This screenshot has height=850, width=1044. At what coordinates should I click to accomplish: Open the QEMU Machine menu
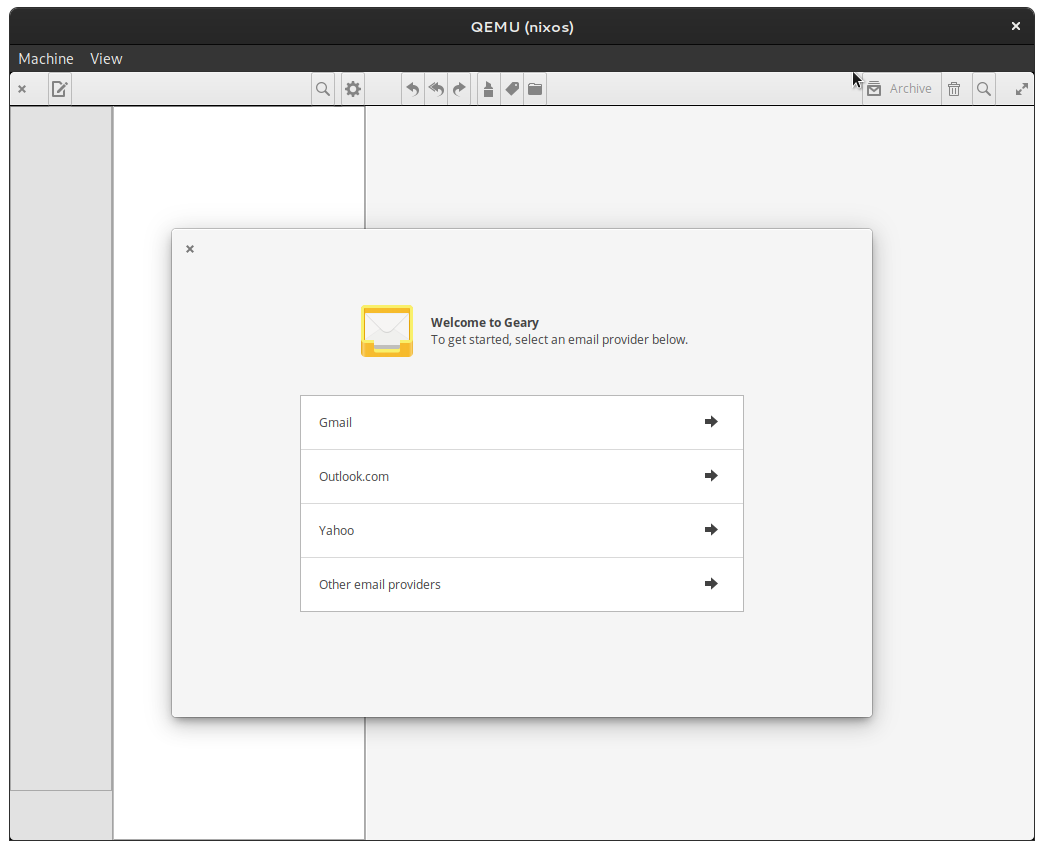(46, 59)
